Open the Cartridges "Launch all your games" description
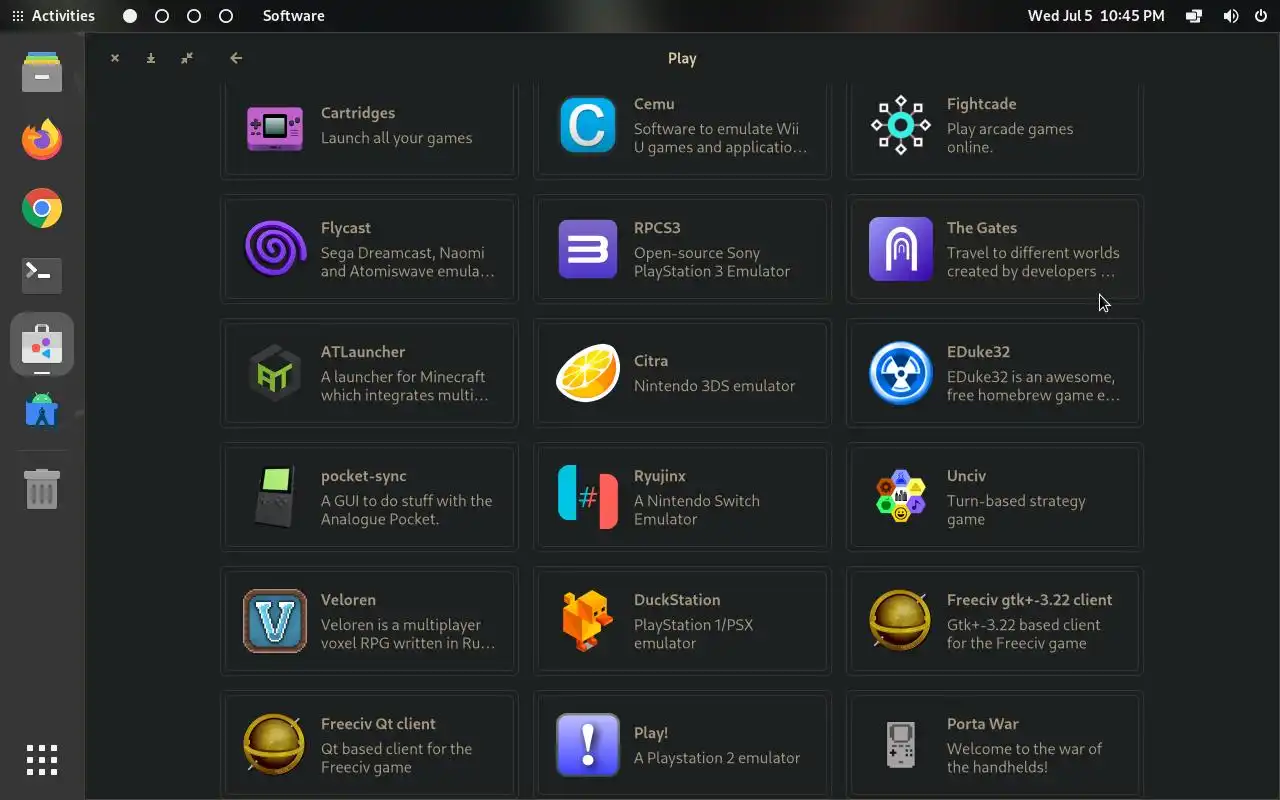Viewport: 1280px width, 800px height. pyautogui.click(x=396, y=138)
